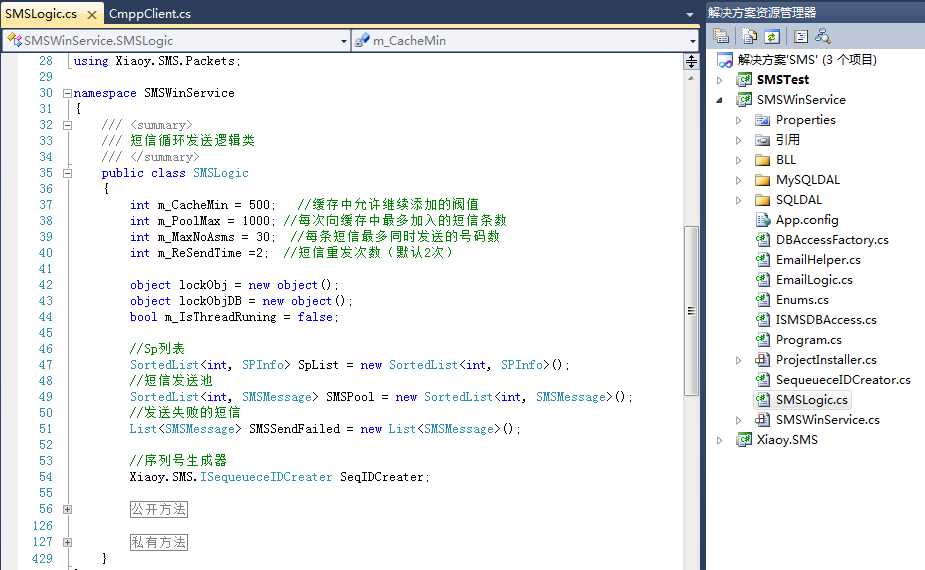The width and height of the screenshot is (925, 570).
Task: Expand the Xiaoy.SMS project node
Action: point(719,440)
